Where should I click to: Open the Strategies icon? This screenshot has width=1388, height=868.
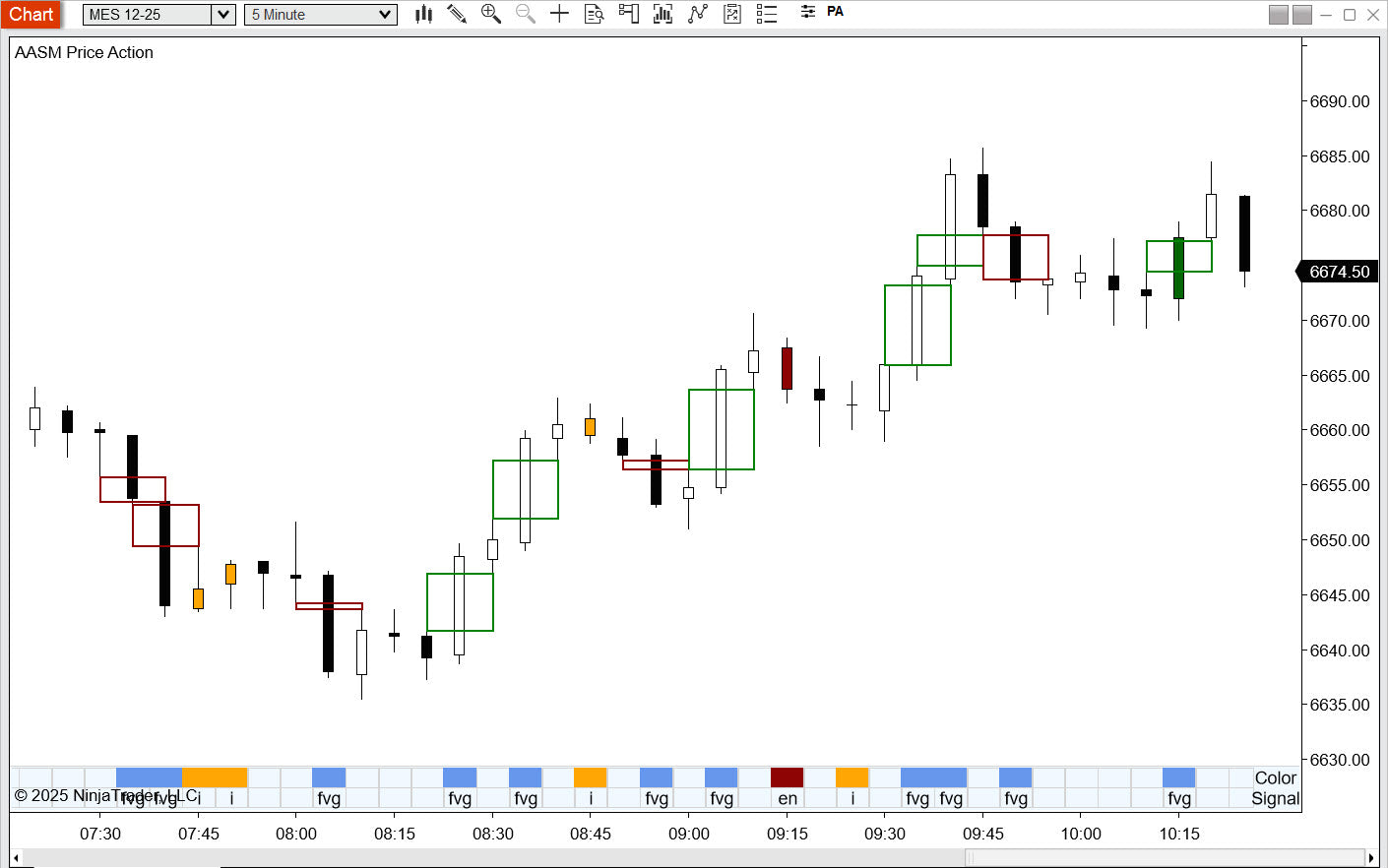(732, 14)
